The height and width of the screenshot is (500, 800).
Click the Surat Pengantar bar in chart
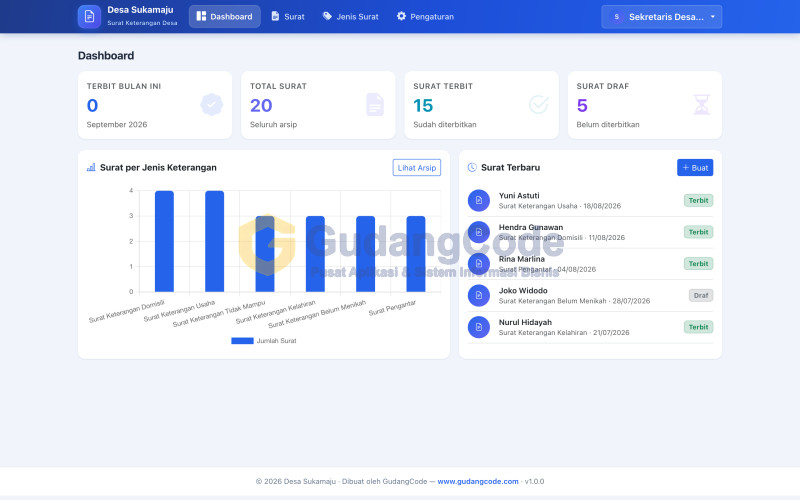416,254
